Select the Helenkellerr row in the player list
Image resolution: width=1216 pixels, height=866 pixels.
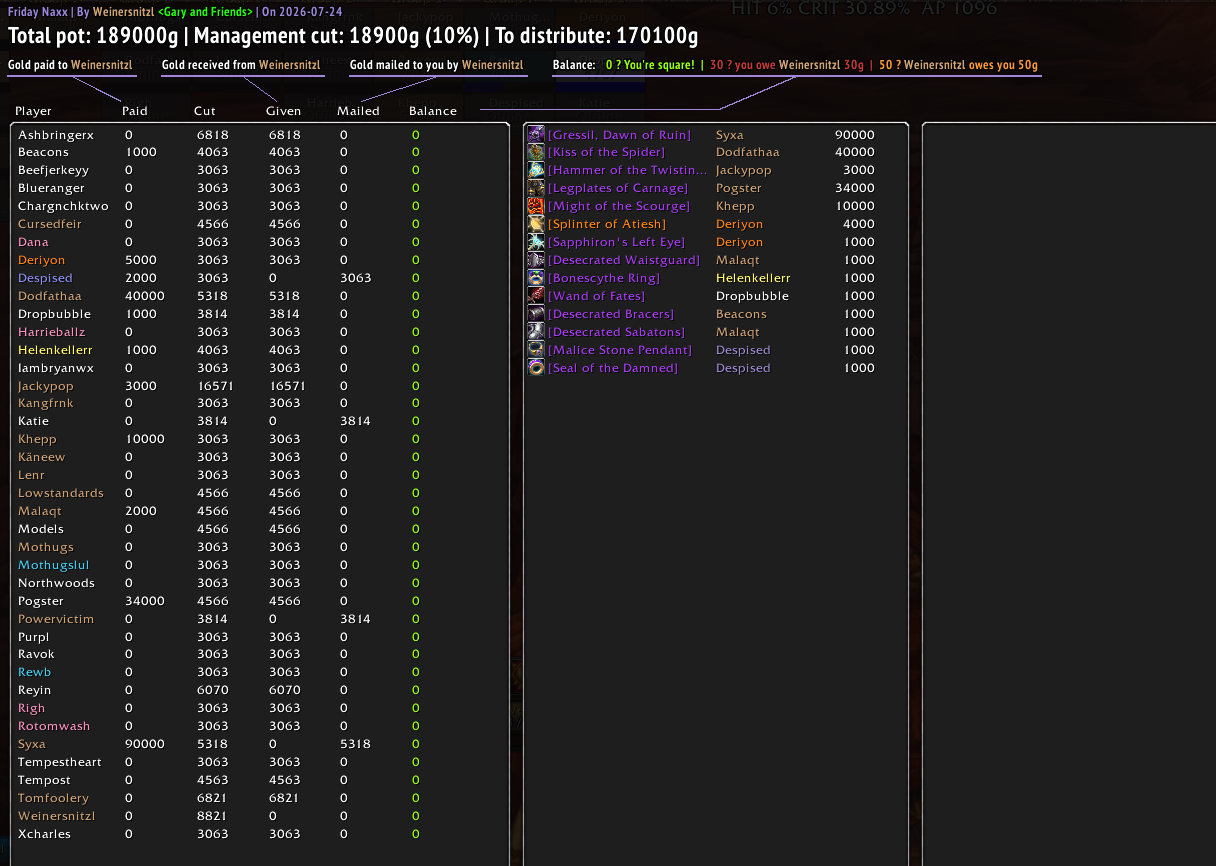coord(260,350)
